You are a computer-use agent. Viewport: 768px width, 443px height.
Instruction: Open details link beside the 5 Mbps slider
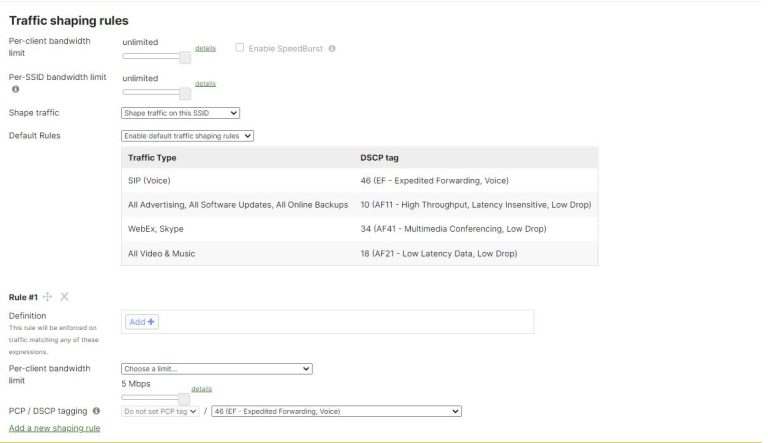pyautogui.click(x=201, y=389)
